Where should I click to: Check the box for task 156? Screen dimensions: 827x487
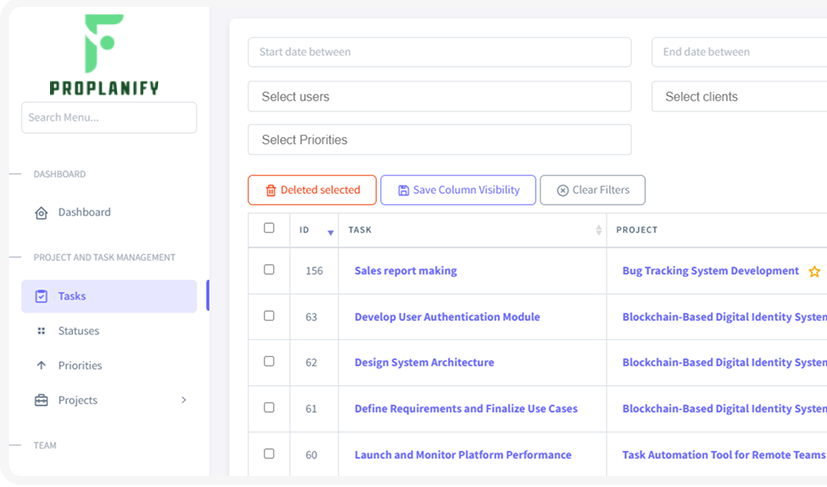pyautogui.click(x=269, y=270)
